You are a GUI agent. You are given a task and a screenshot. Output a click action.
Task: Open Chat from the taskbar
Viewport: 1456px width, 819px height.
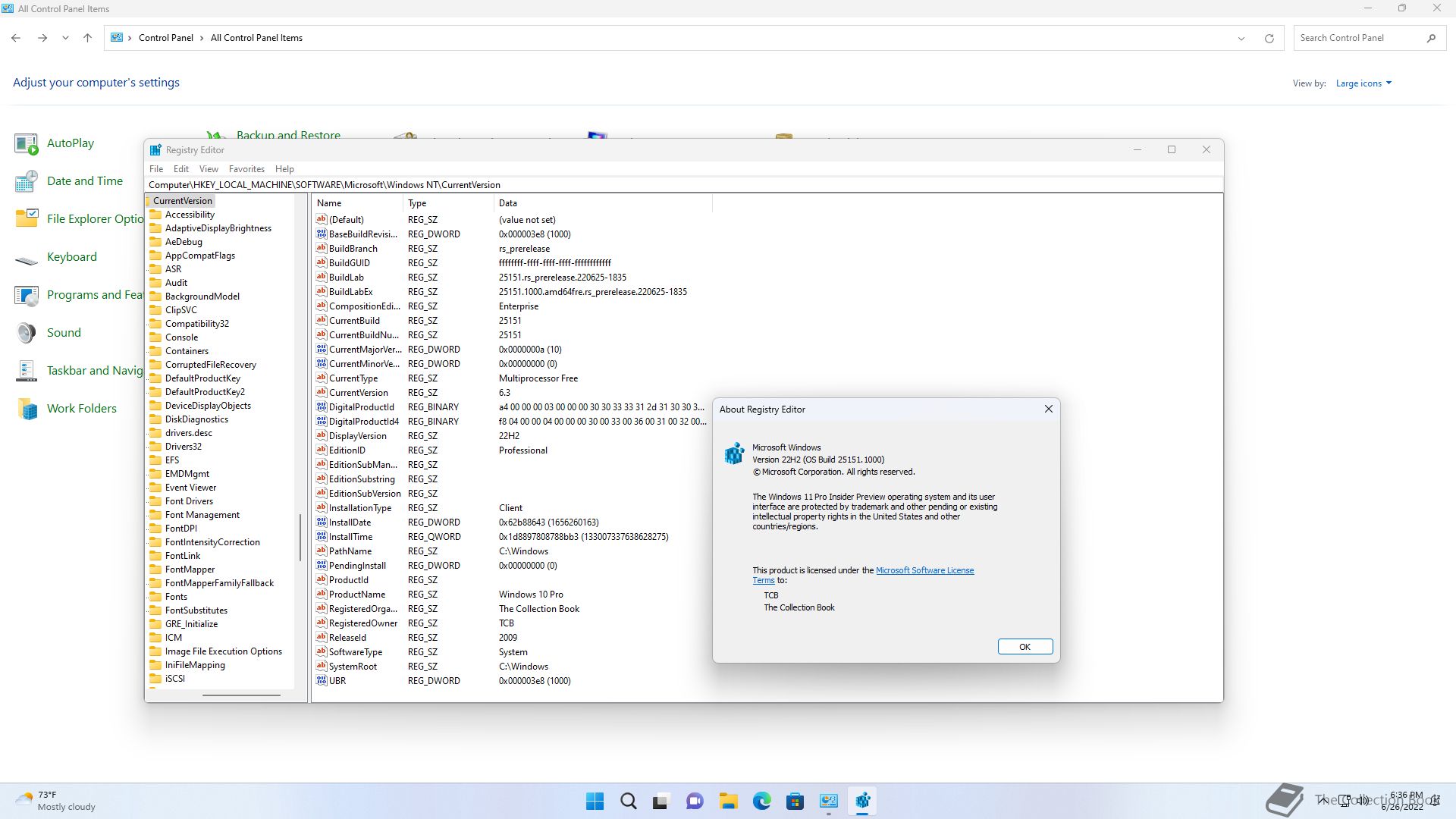click(x=695, y=801)
